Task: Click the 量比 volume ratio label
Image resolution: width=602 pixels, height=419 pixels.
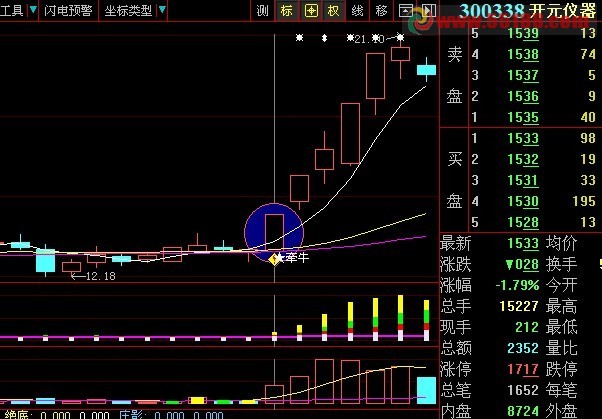Action: coord(561,348)
